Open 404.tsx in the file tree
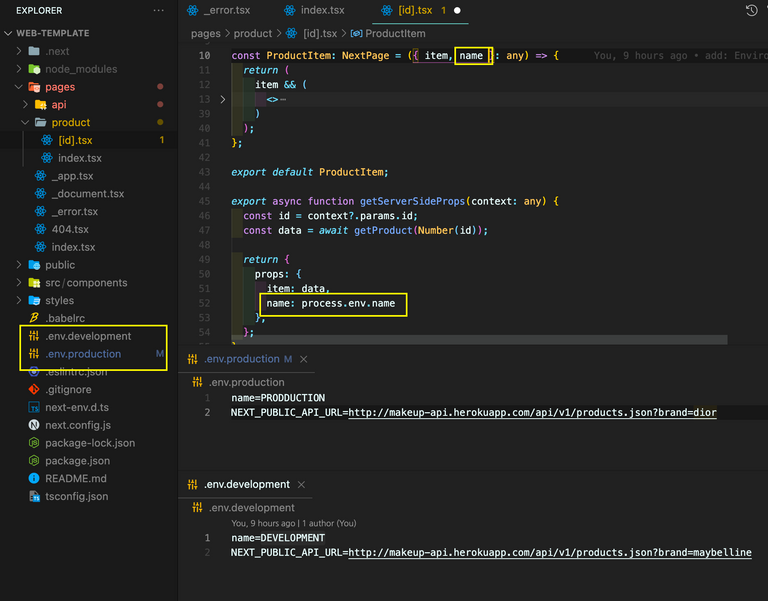 tap(70, 229)
